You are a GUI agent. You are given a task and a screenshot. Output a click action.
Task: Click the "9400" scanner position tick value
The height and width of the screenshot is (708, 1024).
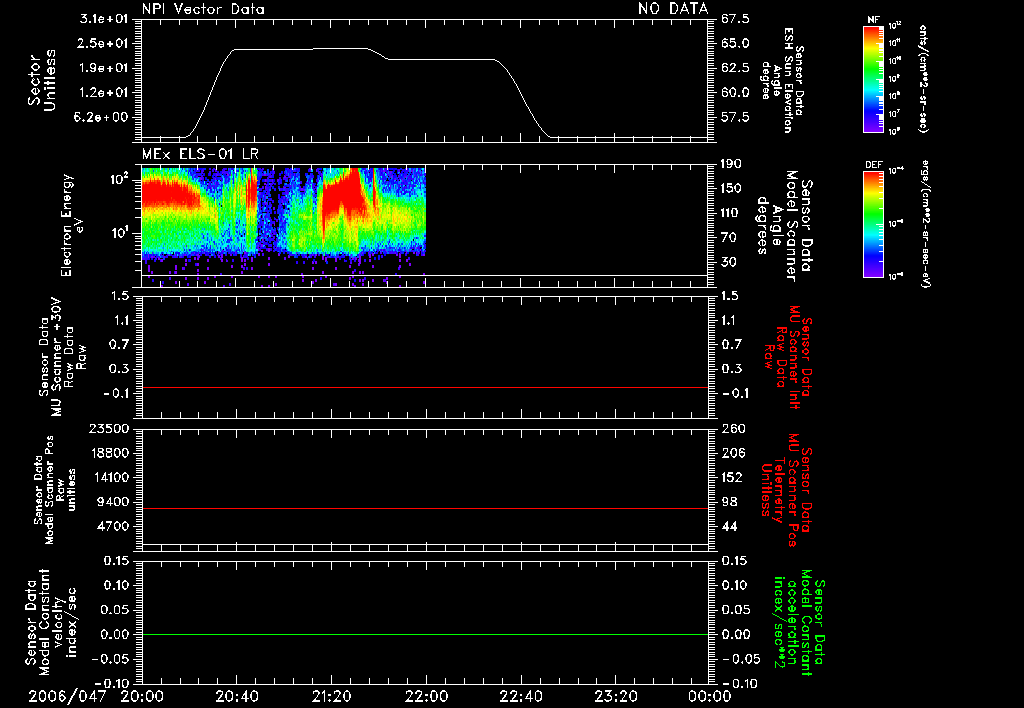pos(114,502)
